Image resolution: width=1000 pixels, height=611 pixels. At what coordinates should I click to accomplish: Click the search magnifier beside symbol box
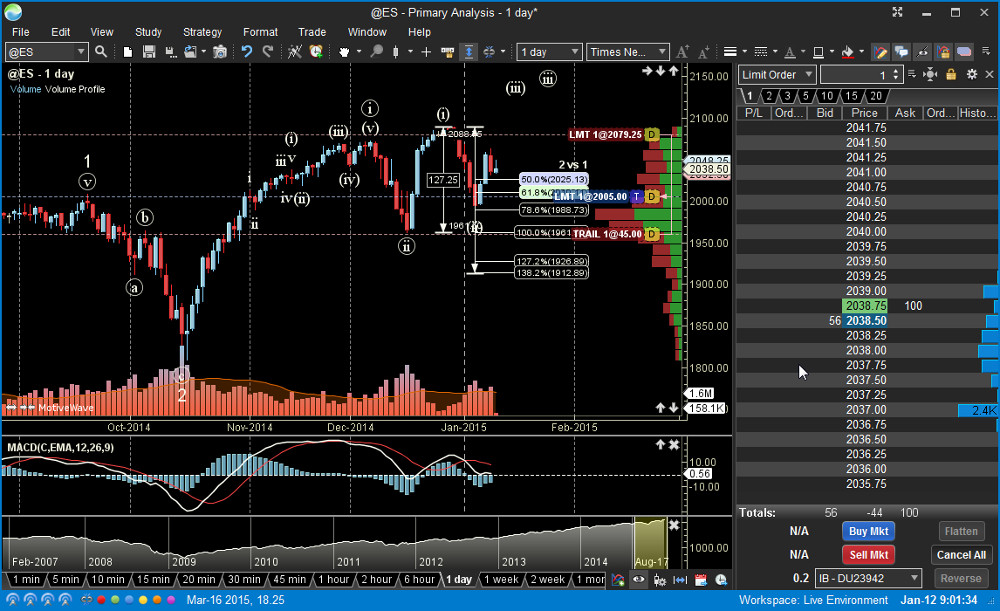point(101,52)
